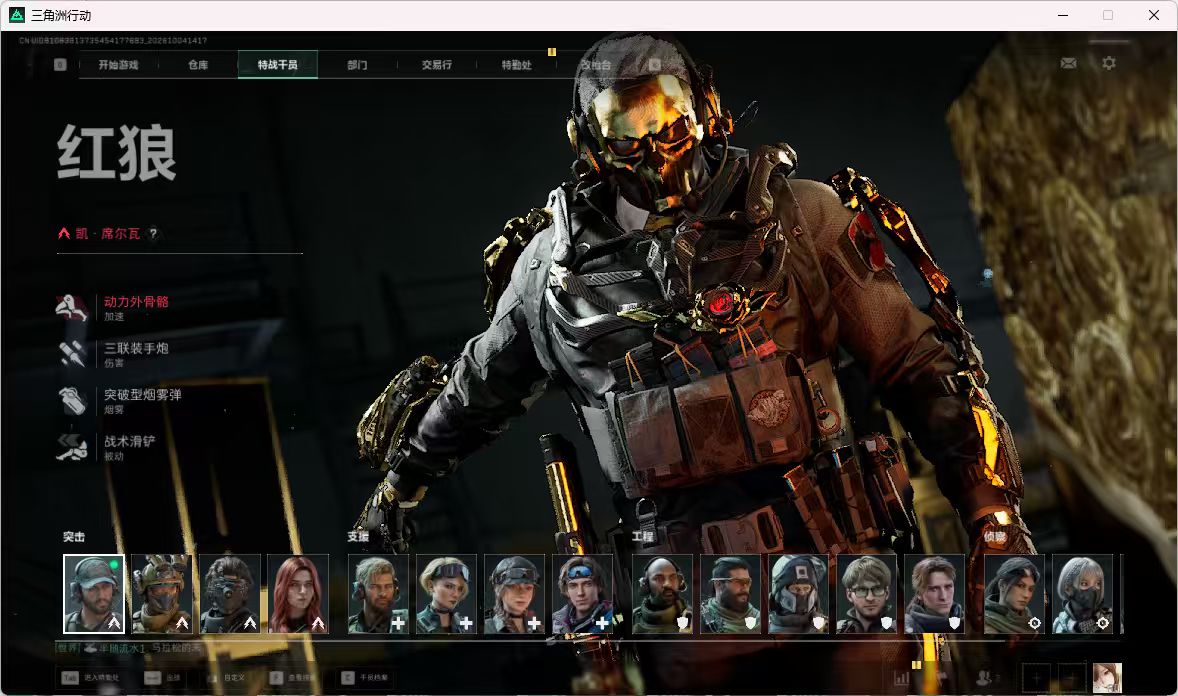Click the first empty squad slot plus
This screenshot has width=1178, height=696.
pos(1035,678)
